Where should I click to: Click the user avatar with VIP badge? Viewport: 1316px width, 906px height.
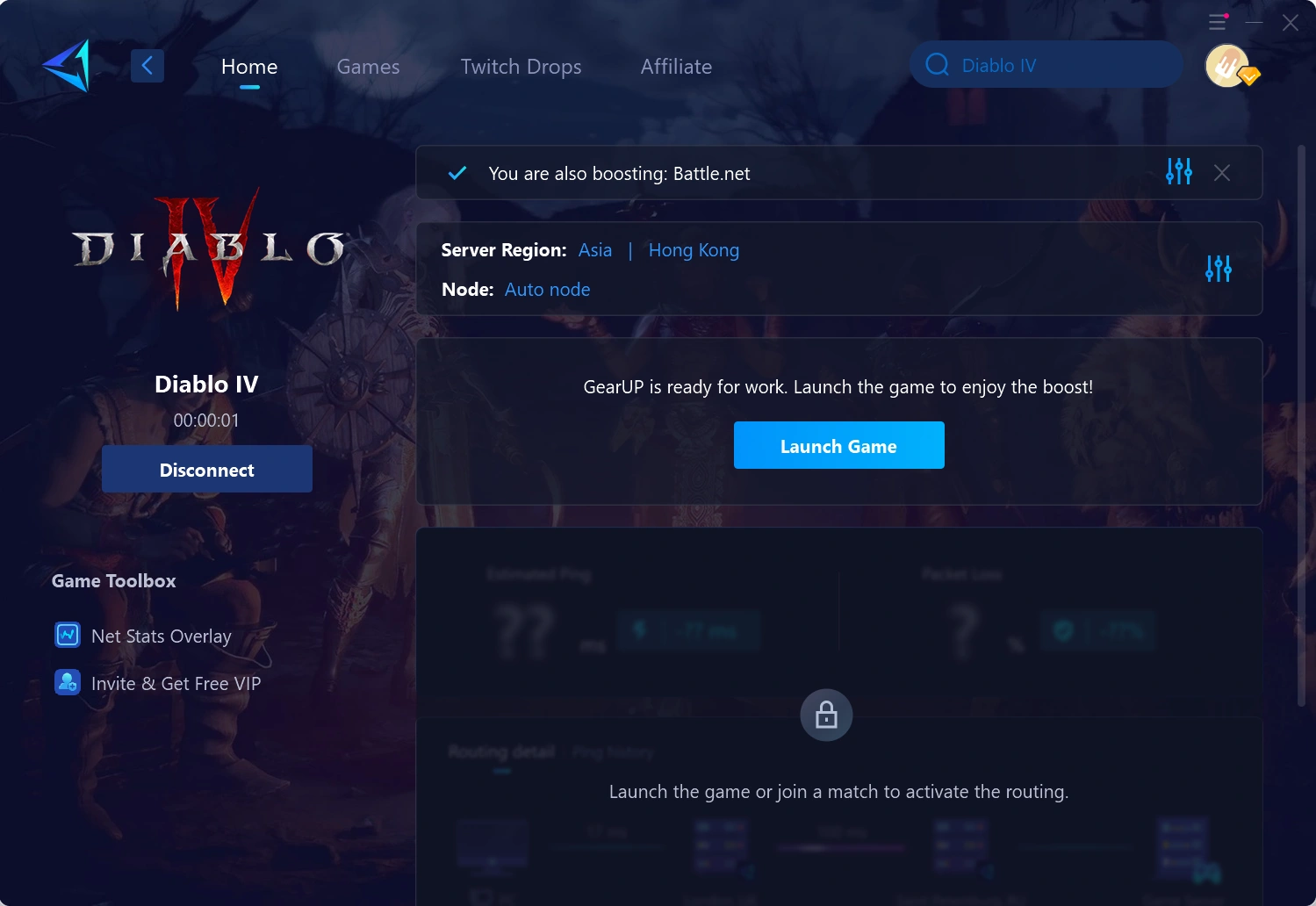coord(1227,65)
